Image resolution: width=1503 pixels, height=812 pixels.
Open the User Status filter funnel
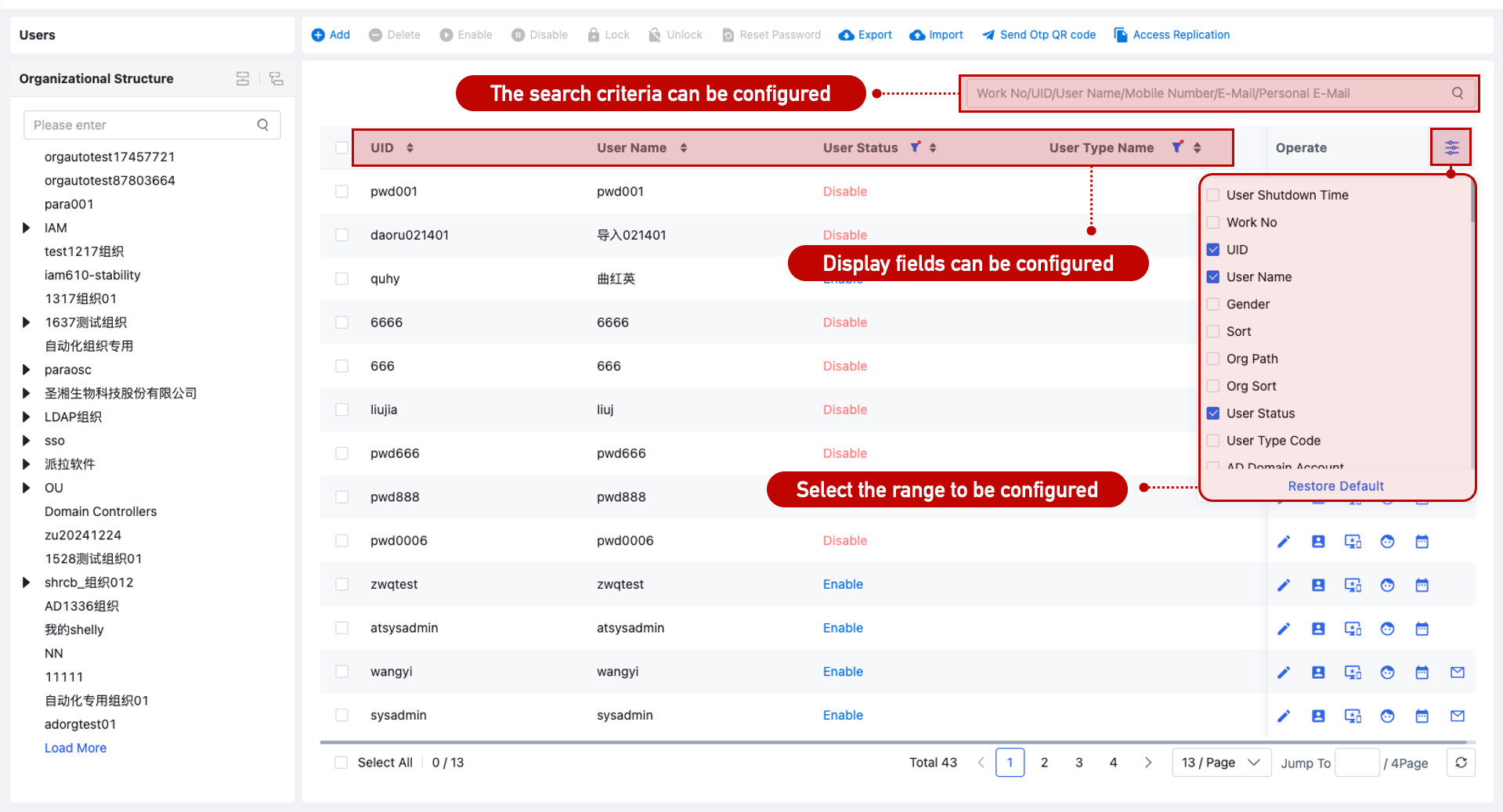tap(914, 147)
